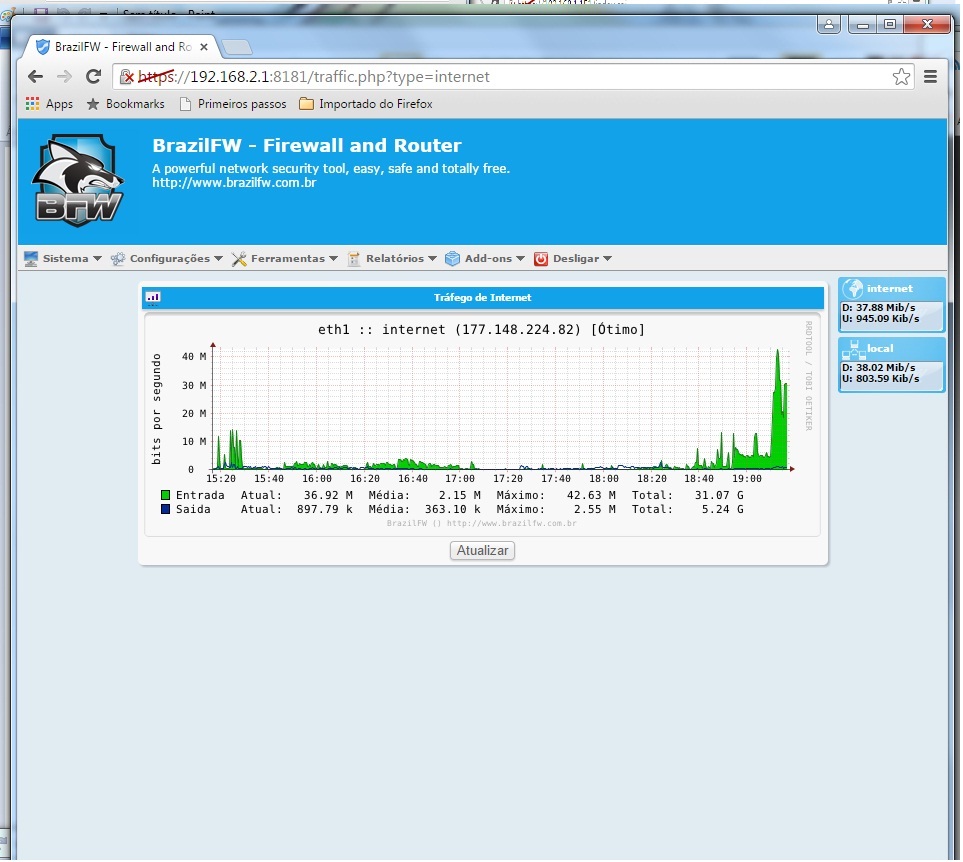Click the Saida Atual value 897.79 k

(x=325, y=510)
